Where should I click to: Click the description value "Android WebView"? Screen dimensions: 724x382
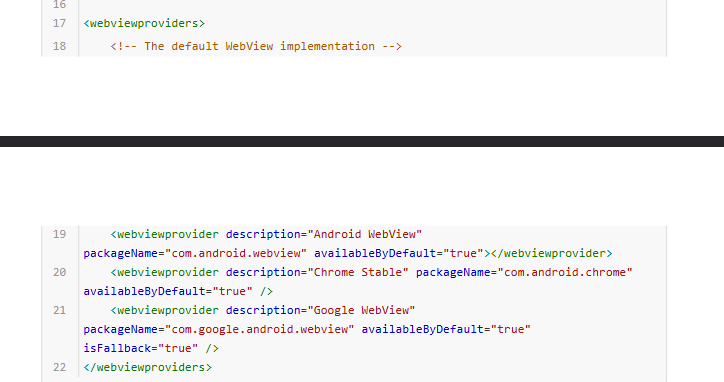(x=365, y=234)
